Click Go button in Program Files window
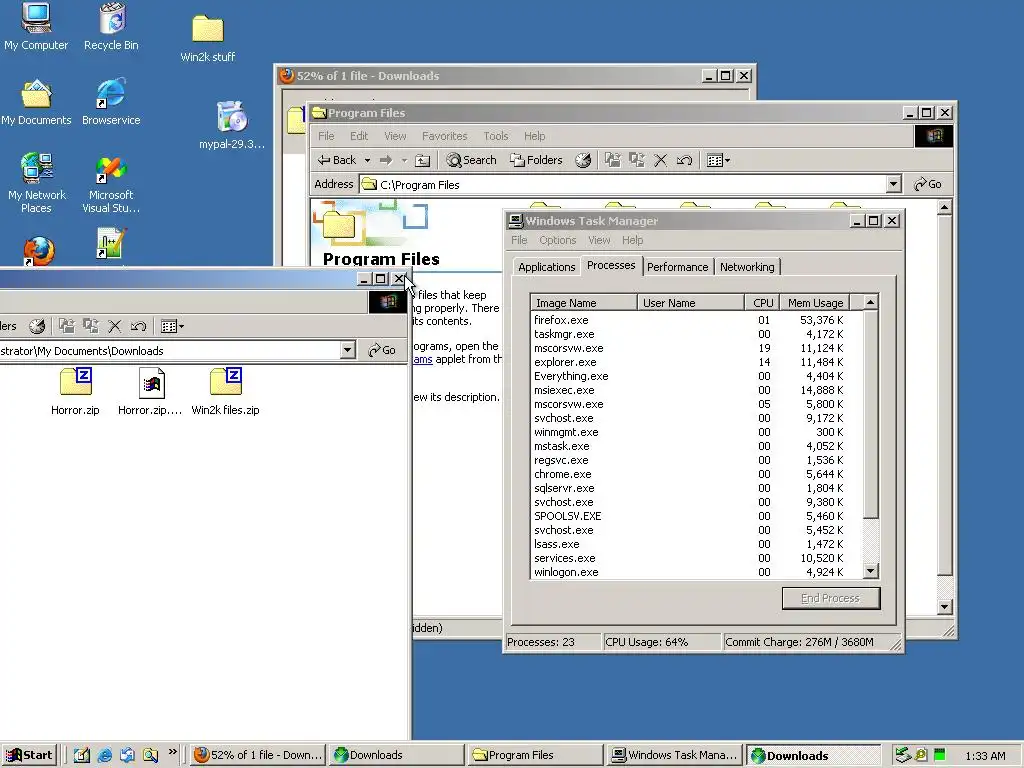The width and height of the screenshot is (1024, 768). [x=928, y=184]
